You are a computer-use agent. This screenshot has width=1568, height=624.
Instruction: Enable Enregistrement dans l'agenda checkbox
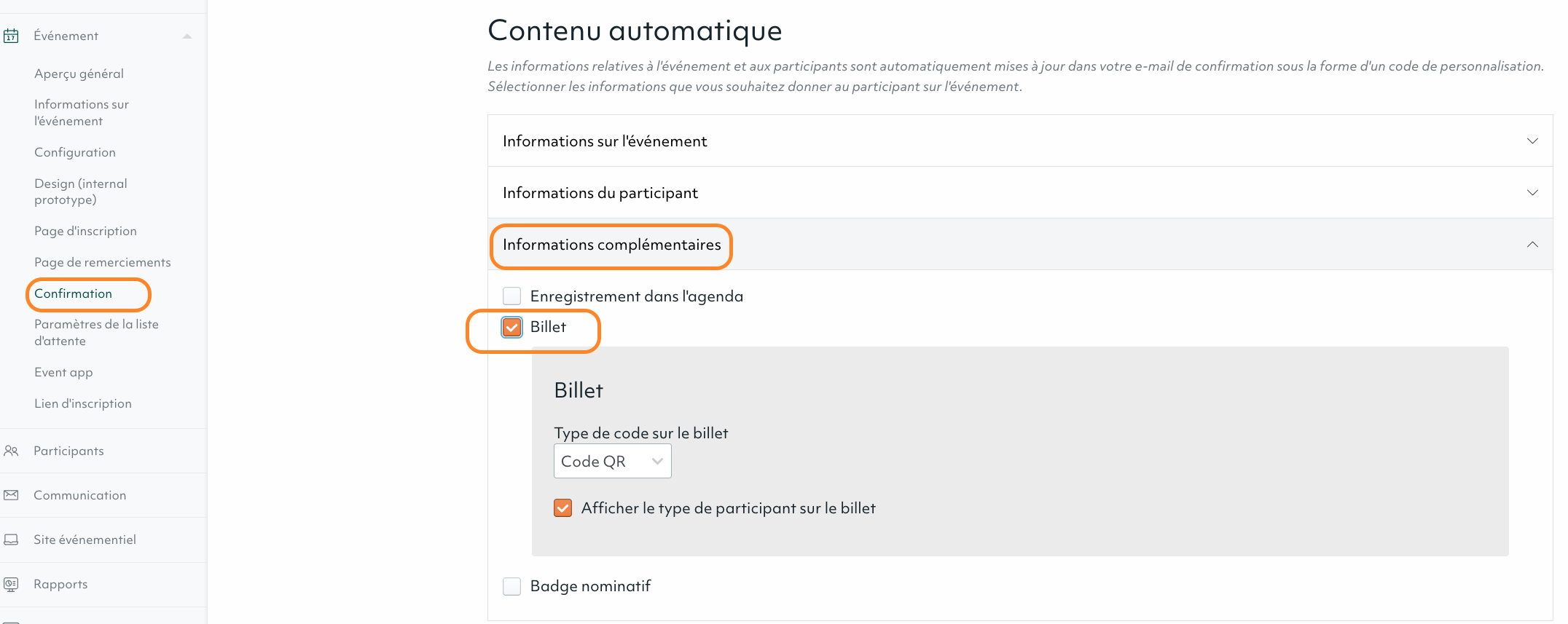pyautogui.click(x=512, y=296)
